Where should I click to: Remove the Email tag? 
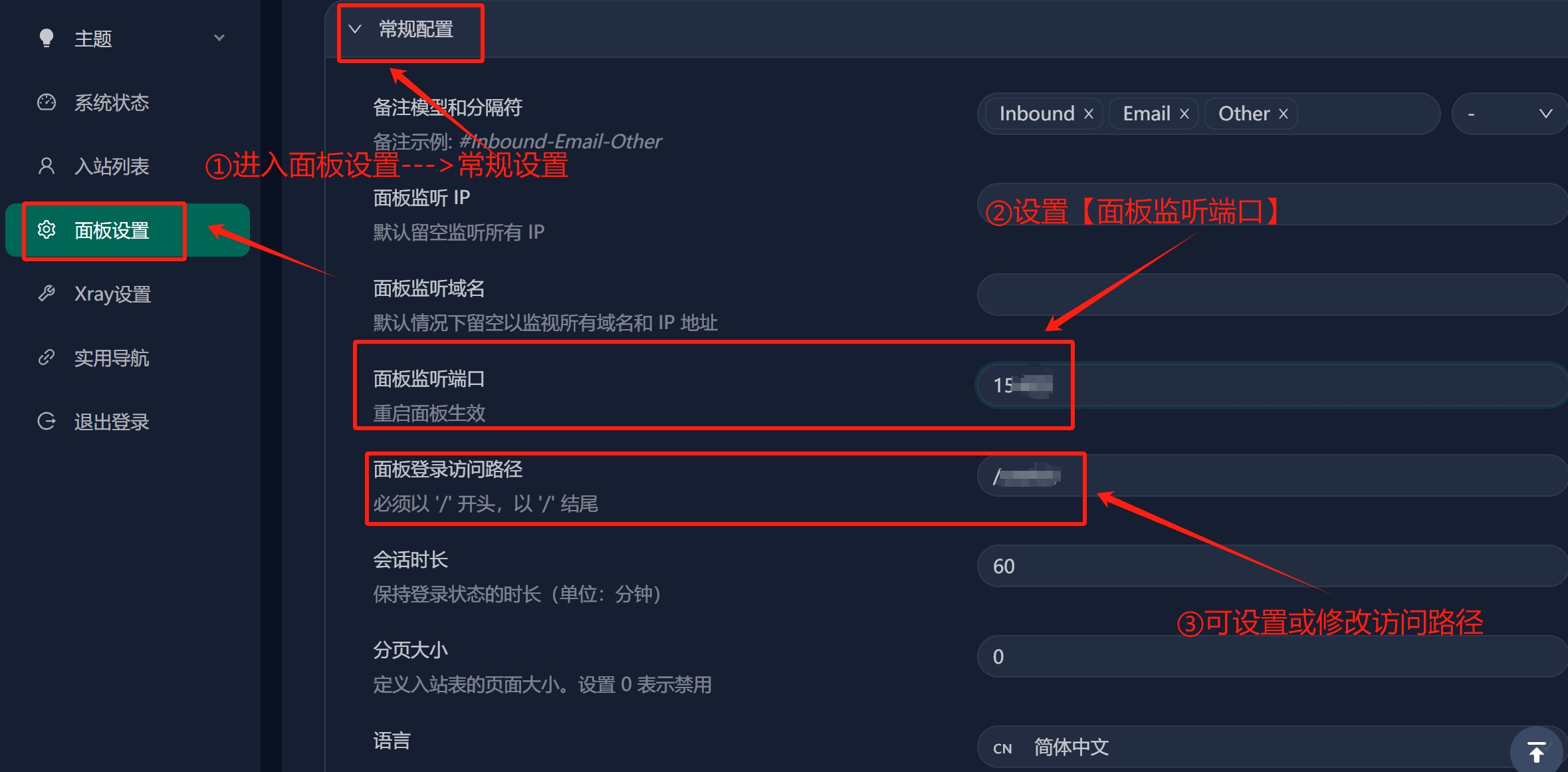pos(1184,114)
